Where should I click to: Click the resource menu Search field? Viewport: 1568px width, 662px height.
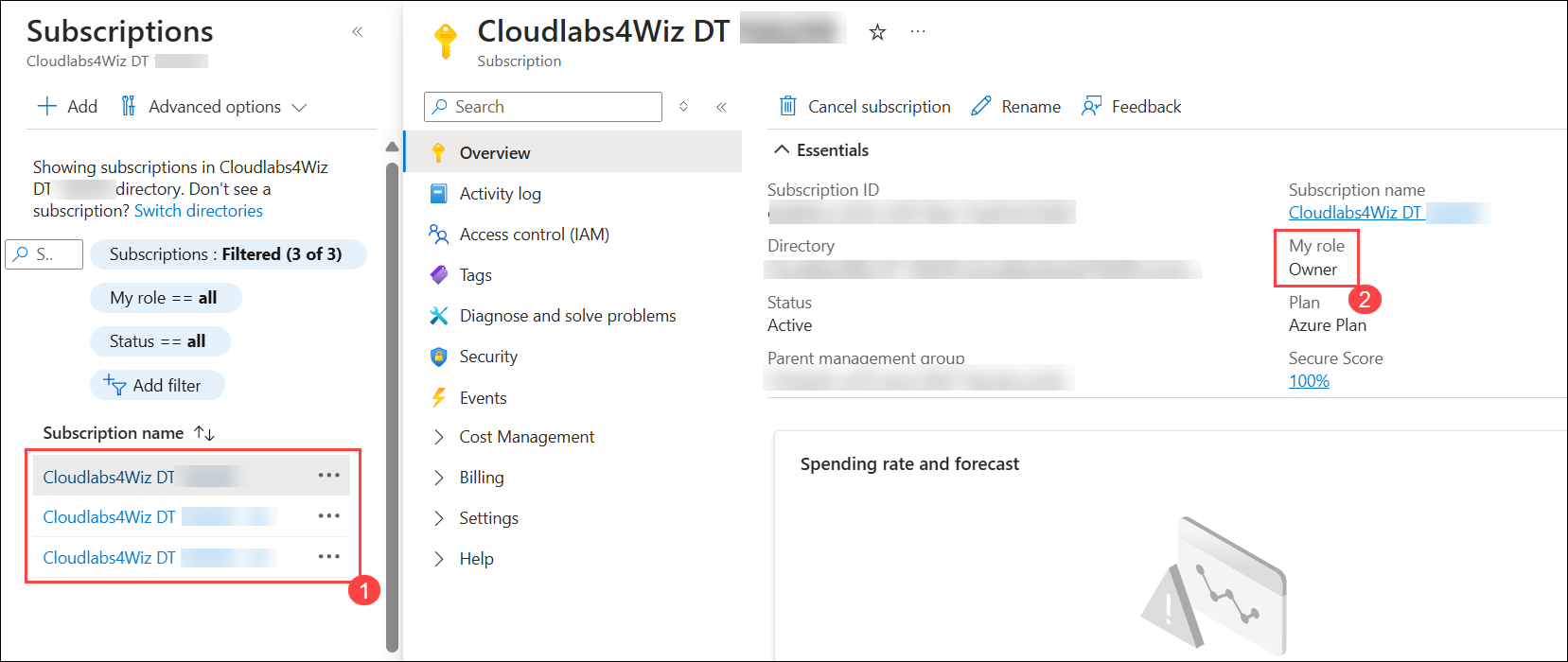(x=543, y=107)
